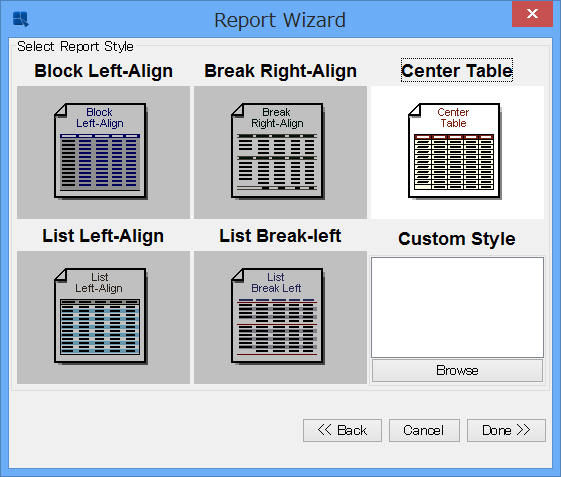The image size is (561, 477).
Task: Go back with the << Back button
Action: click(x=342, y=430)
